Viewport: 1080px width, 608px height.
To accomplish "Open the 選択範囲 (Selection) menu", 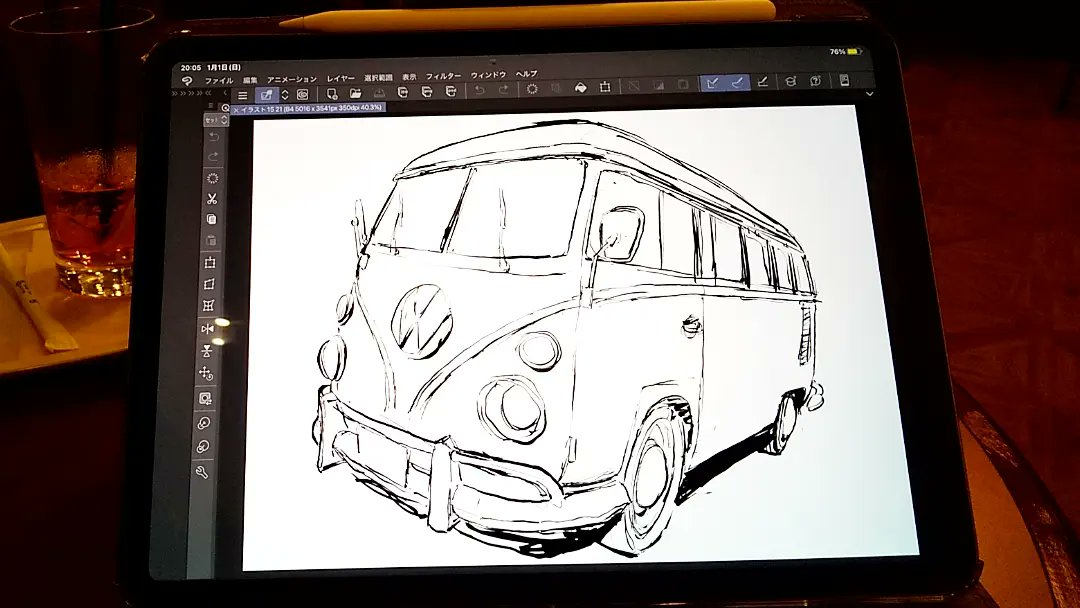I will point(378,78).
